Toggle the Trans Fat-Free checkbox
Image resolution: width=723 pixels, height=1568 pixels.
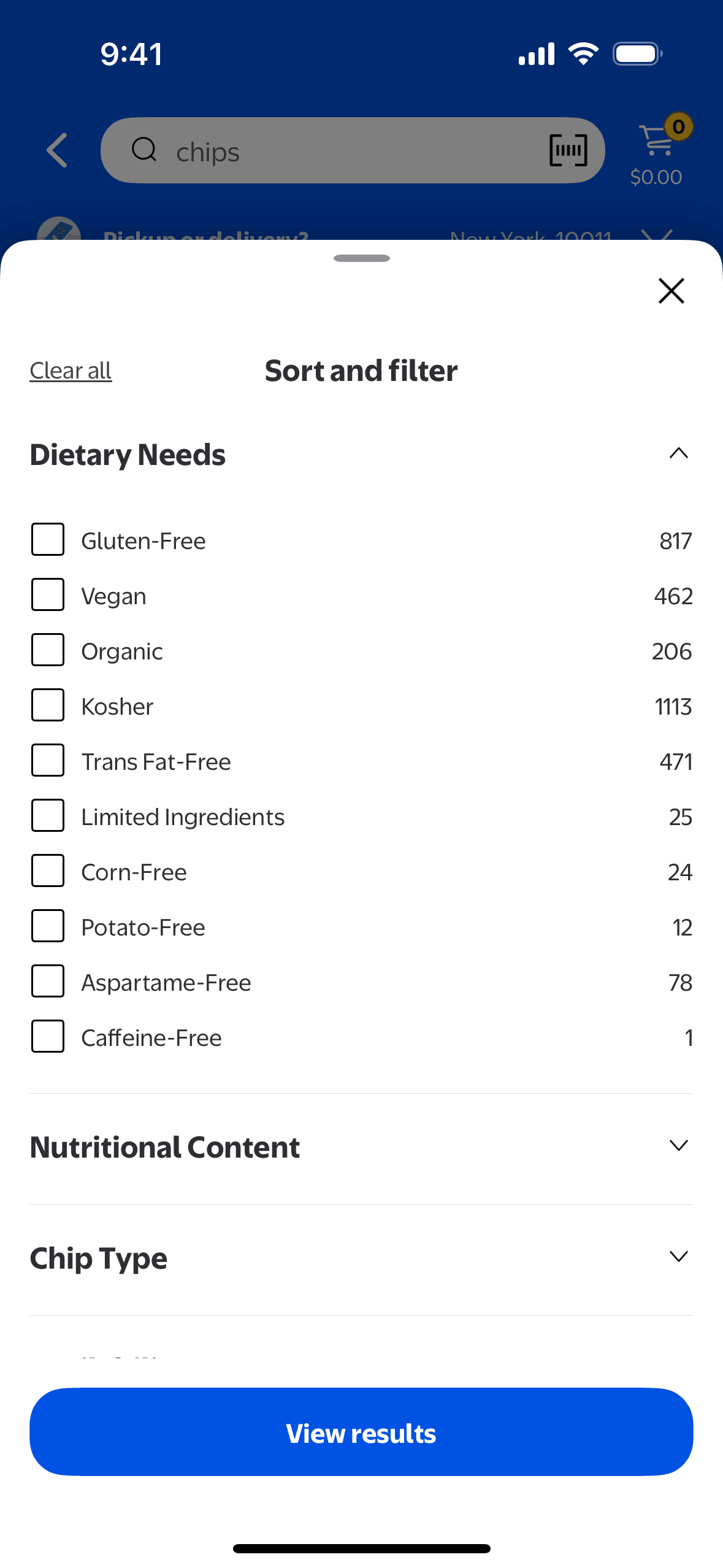point(48,761)
